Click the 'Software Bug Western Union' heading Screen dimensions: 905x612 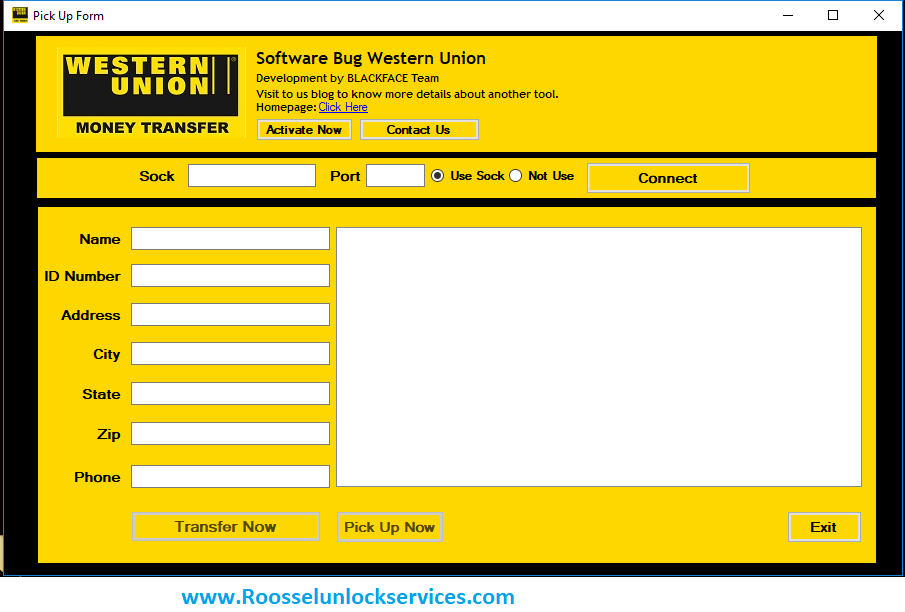click(371, 58)
